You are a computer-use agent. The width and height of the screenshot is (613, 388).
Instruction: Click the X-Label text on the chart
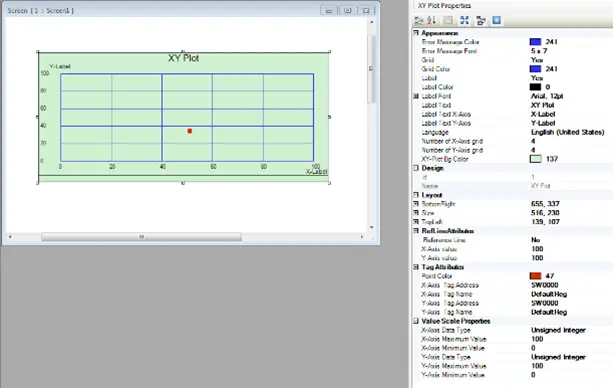click(x=316, y=171)
